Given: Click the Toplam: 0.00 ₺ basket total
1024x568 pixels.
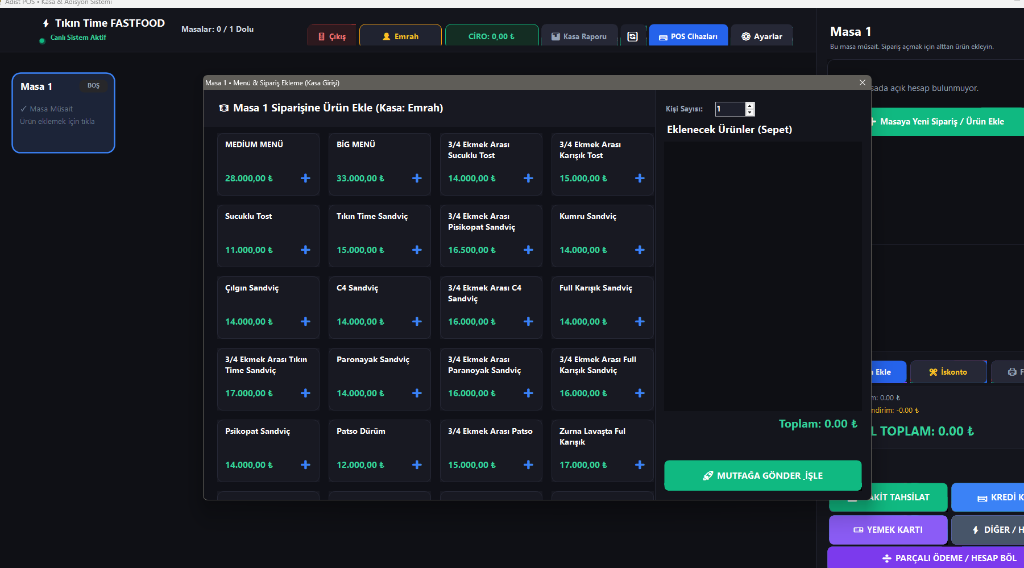Looking at the screenshot, I should pyautogui.click(x=818, y=424).
